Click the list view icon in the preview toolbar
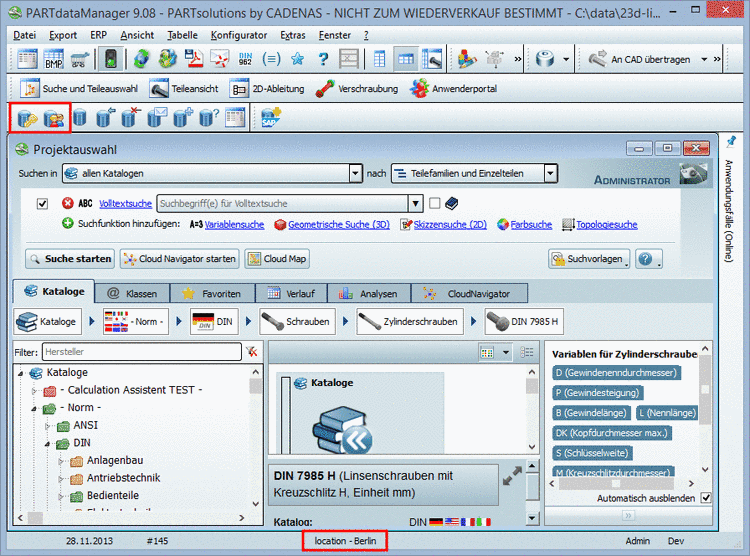 click(527, 353)
